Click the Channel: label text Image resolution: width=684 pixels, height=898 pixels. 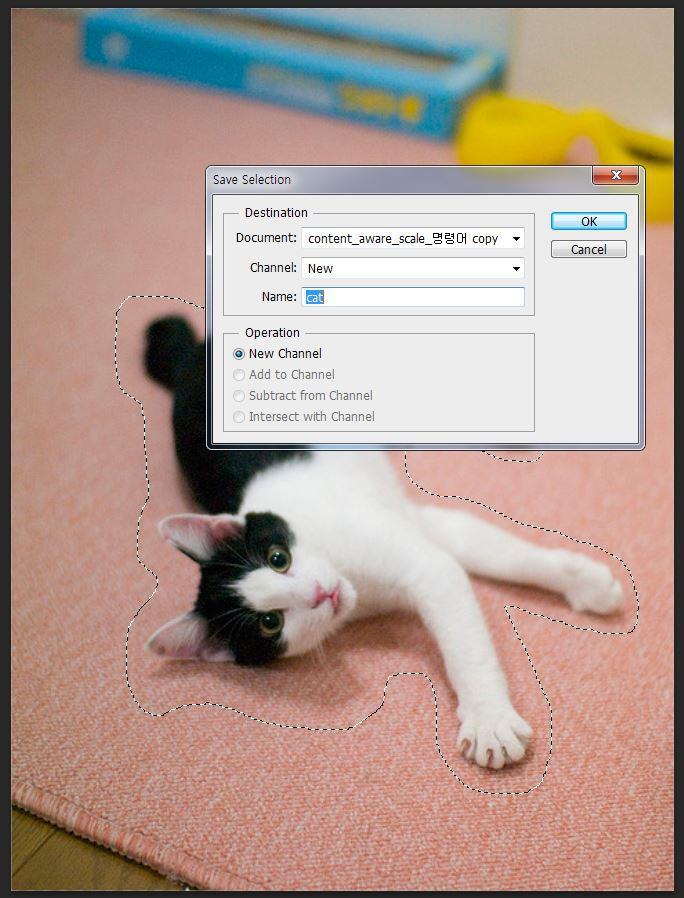pyautogui.click(x=273, y=267)
